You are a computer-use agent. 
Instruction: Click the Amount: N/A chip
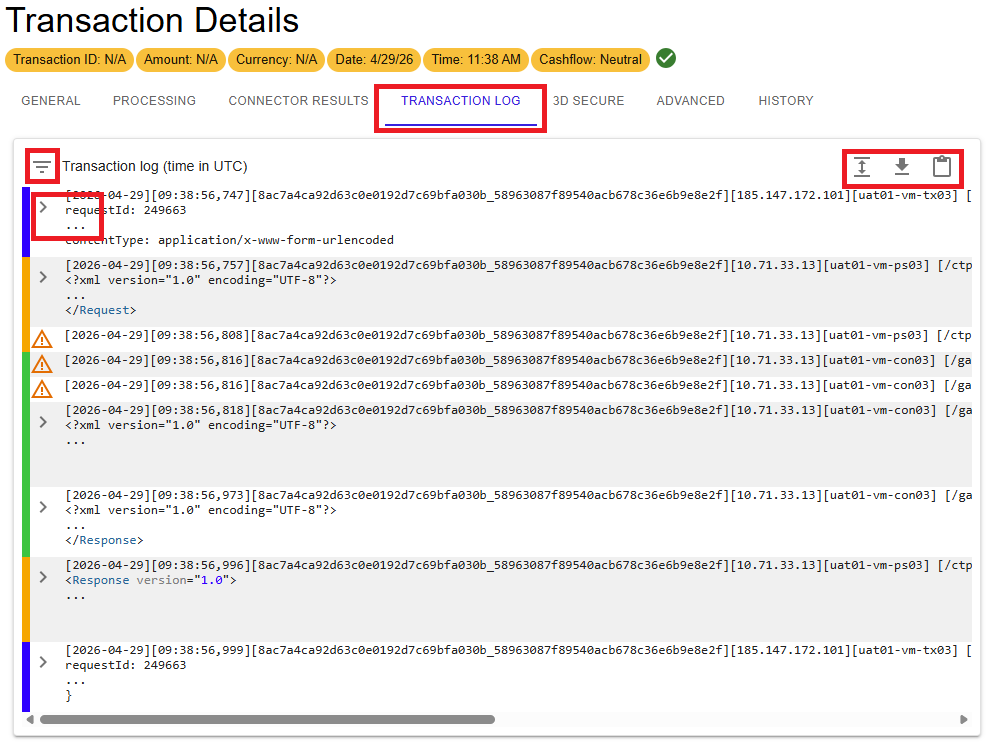click(181, 59)
